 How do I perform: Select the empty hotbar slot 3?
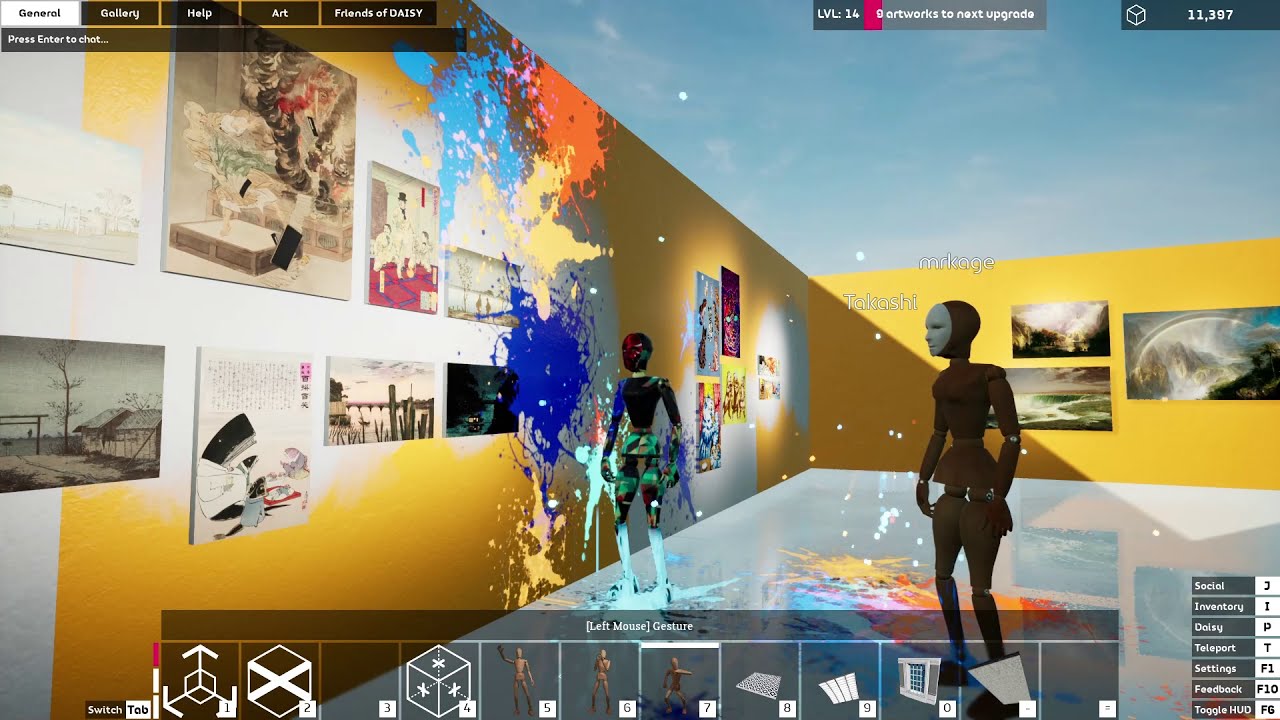tap(360, 681)
